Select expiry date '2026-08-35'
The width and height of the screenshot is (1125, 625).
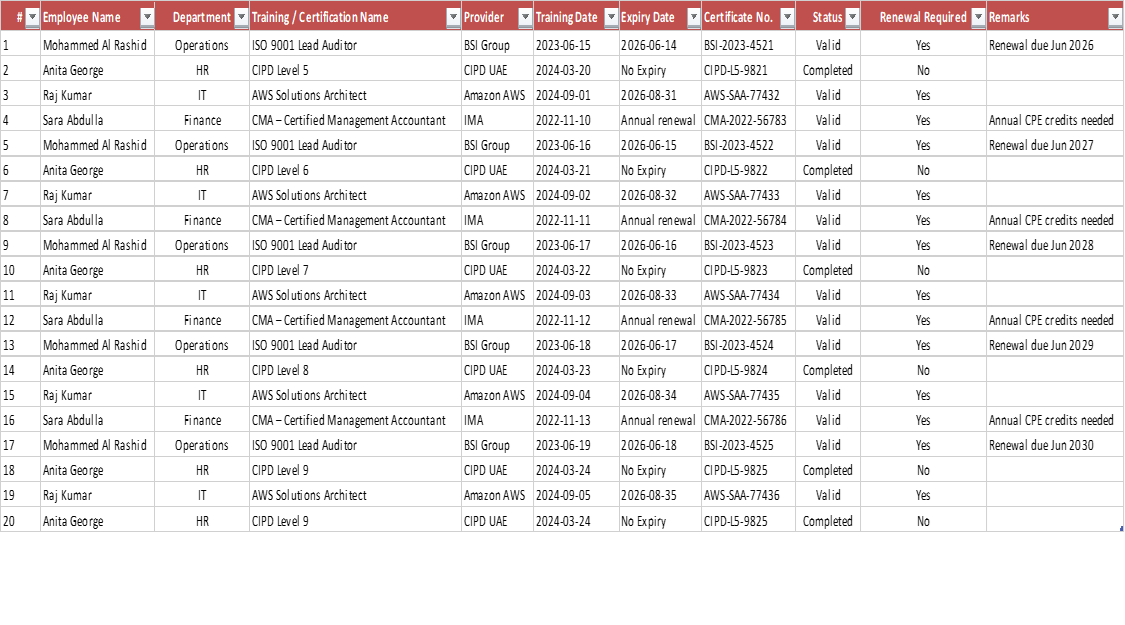(660, 495)
